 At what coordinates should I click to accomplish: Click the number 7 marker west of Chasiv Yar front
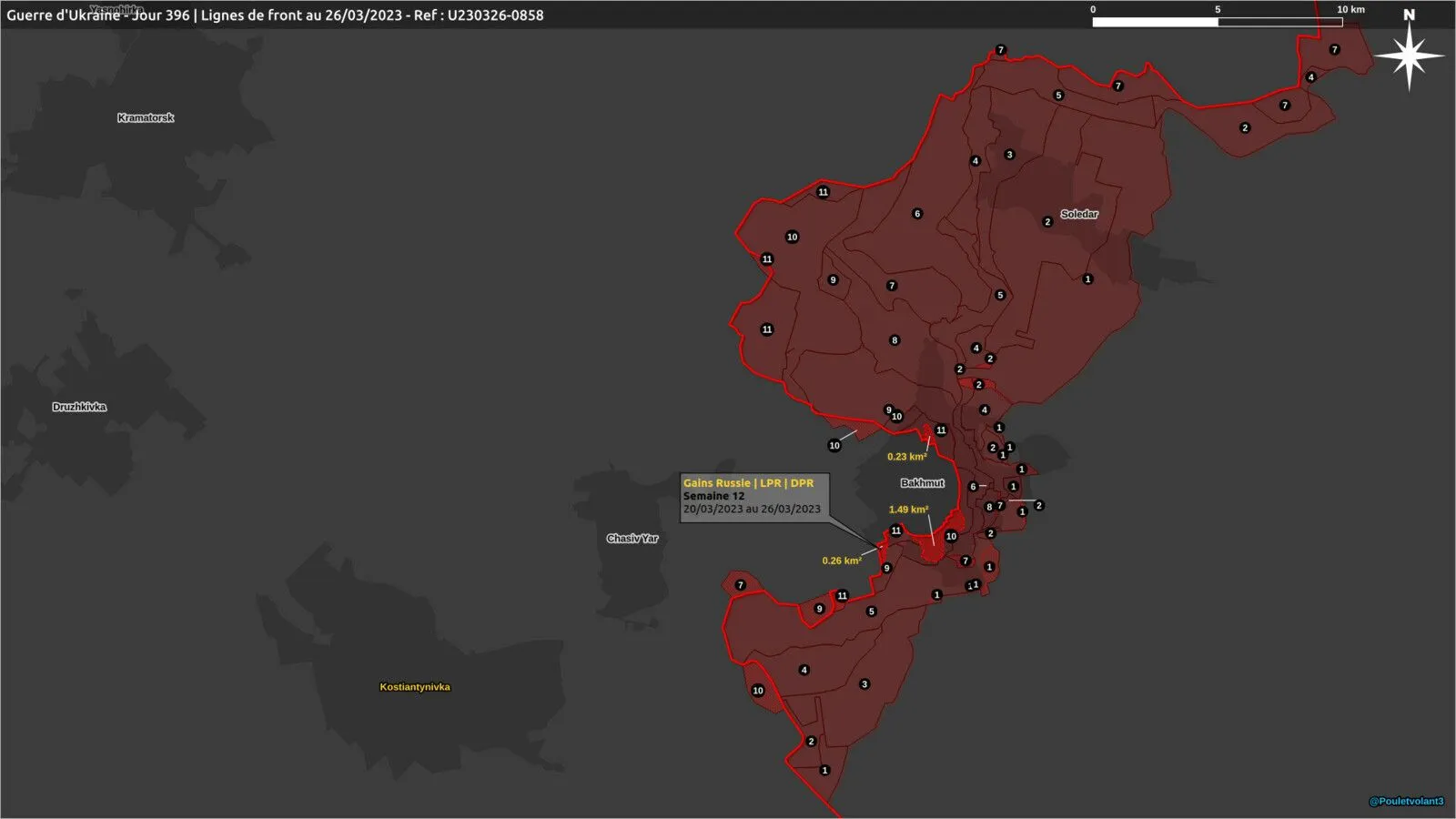[x=740, y=585]
